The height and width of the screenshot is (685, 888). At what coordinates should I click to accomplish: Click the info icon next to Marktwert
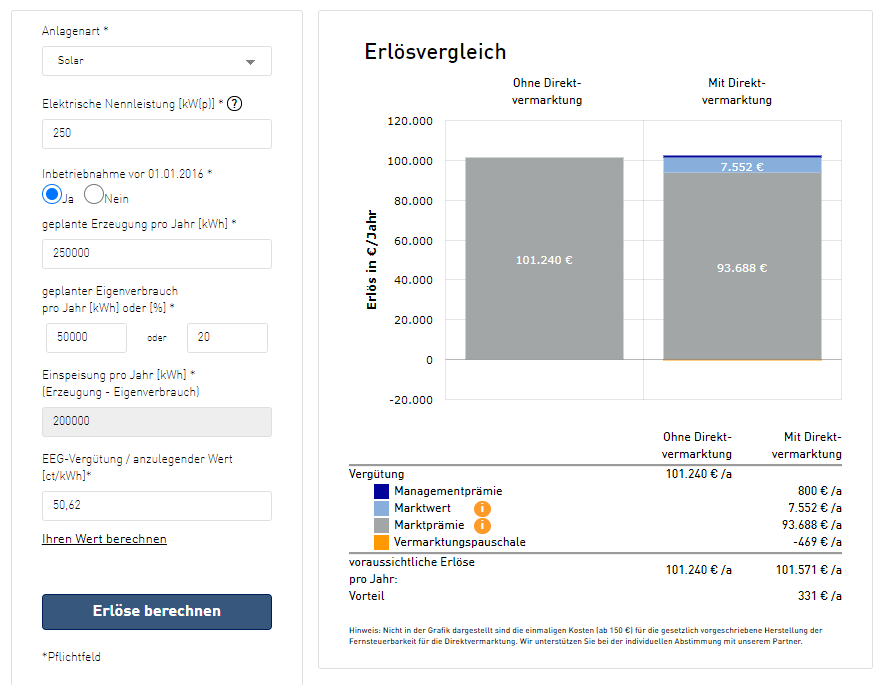coord(482,508)
